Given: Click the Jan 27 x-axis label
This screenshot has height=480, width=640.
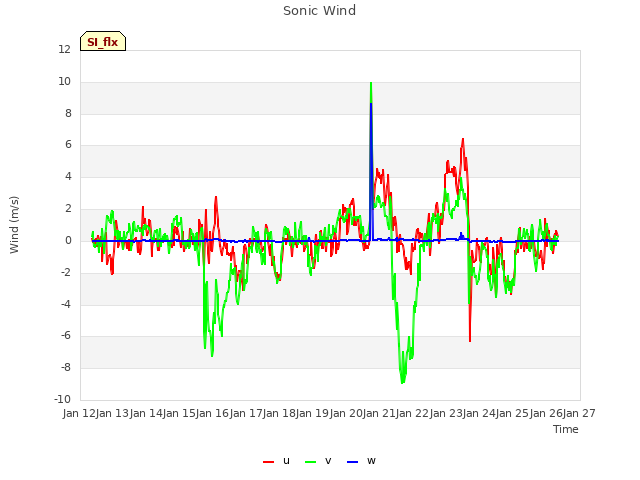Looking at the screenshot, I should pos(579,413).
